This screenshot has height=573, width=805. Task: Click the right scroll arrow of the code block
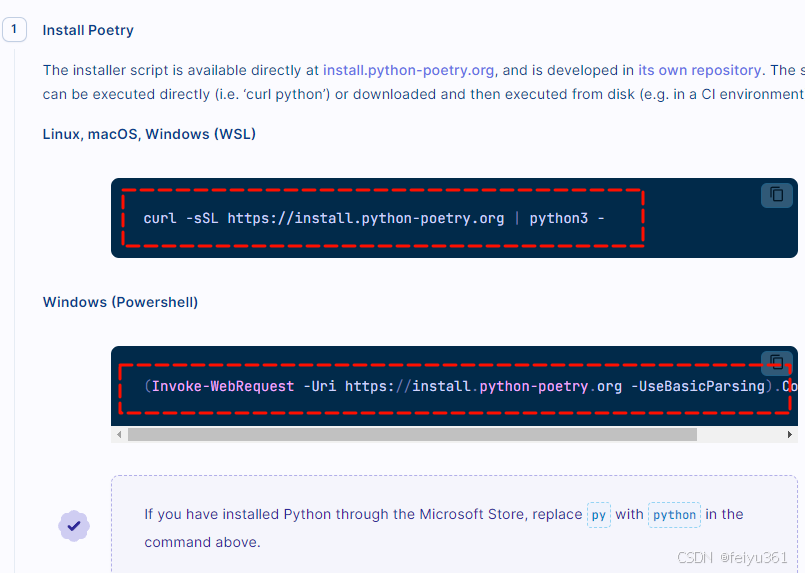(x=790, y=434)
